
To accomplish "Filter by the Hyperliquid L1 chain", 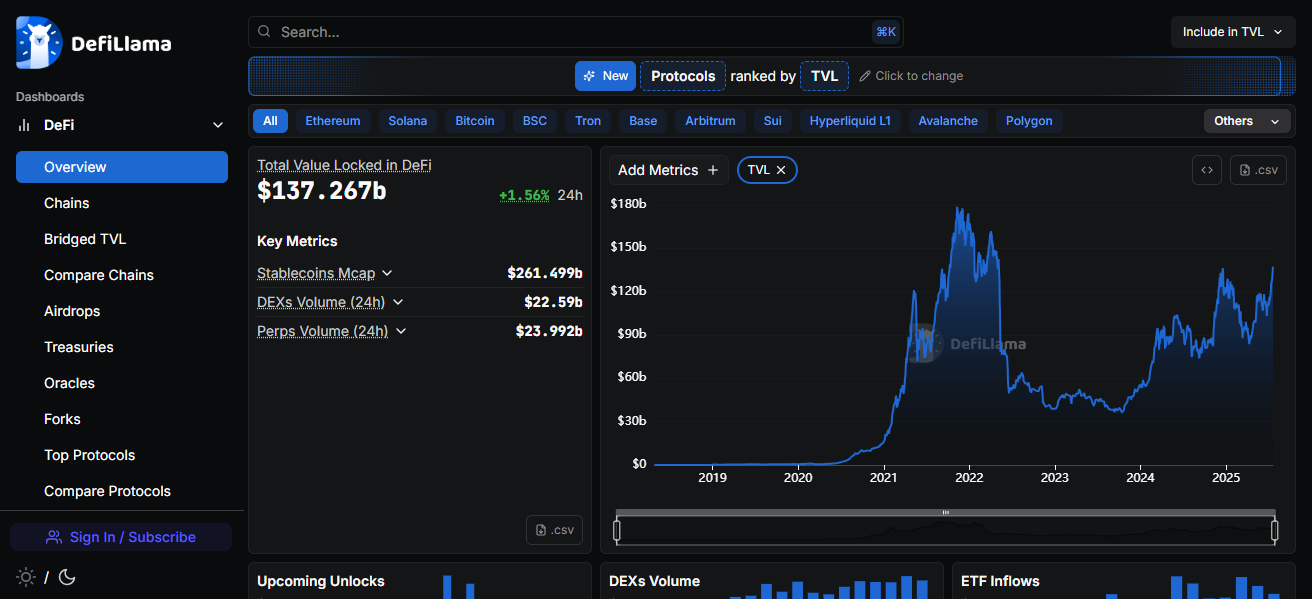I will 850,121.
